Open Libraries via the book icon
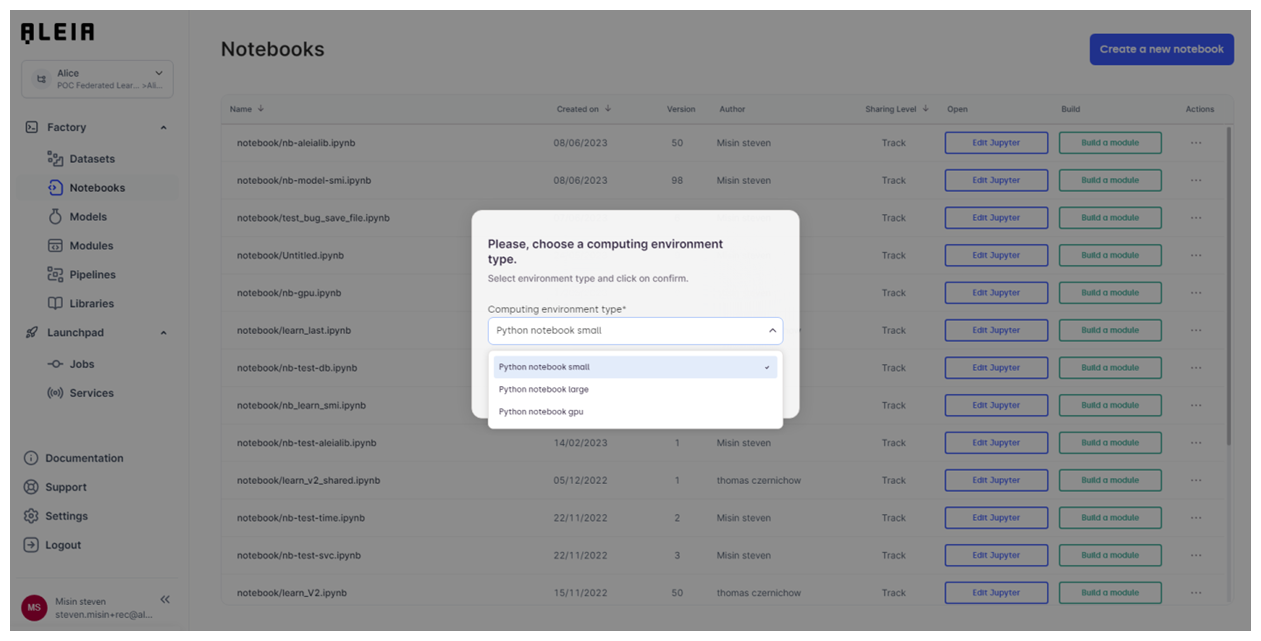The height and width of the screenshot is (641, 1261). coord(55,304)
